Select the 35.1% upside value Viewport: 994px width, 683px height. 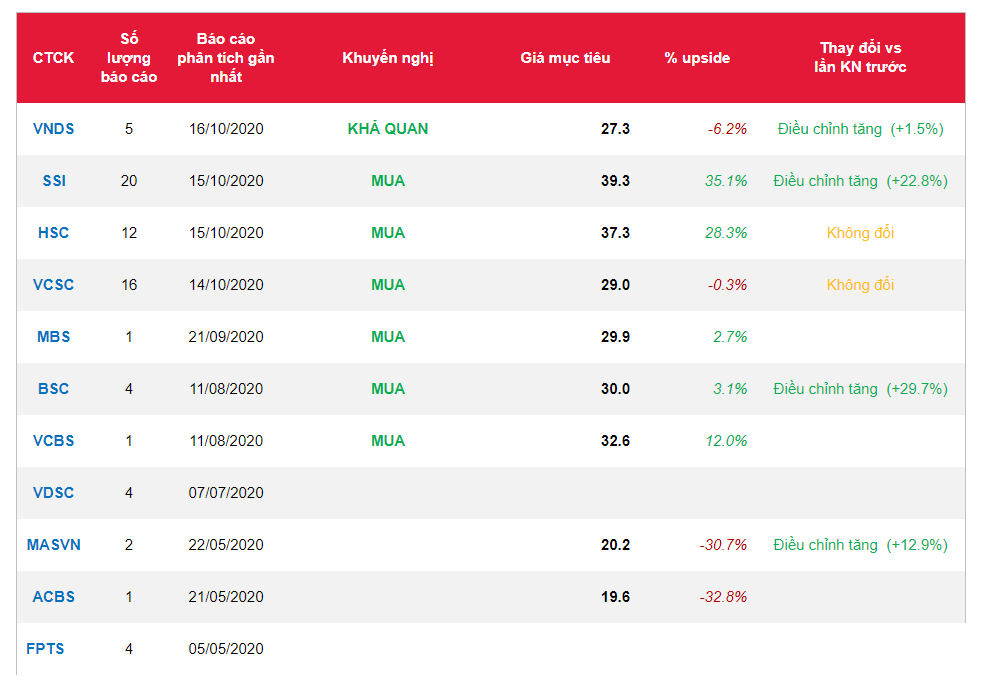pos(726,181)
